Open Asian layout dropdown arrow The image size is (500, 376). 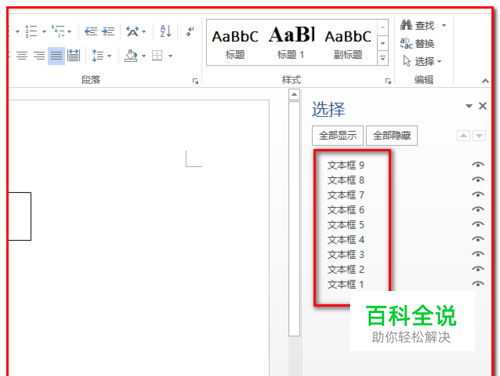[144, 32]
